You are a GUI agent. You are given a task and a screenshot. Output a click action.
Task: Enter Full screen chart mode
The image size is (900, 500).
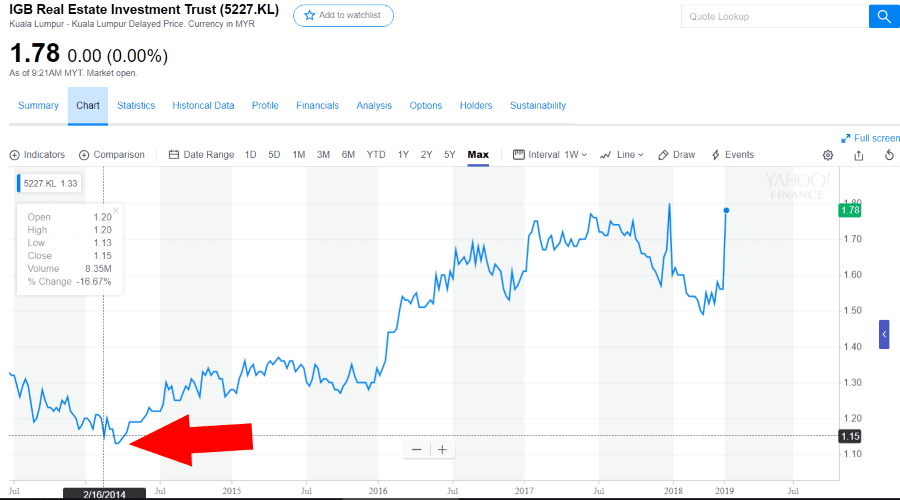tap(870, 138)
